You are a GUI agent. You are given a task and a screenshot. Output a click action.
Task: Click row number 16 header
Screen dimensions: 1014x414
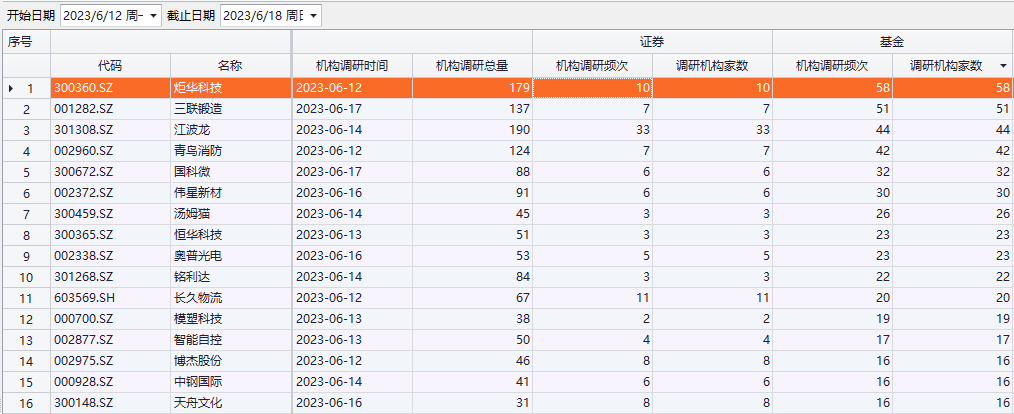pos(26,402)
